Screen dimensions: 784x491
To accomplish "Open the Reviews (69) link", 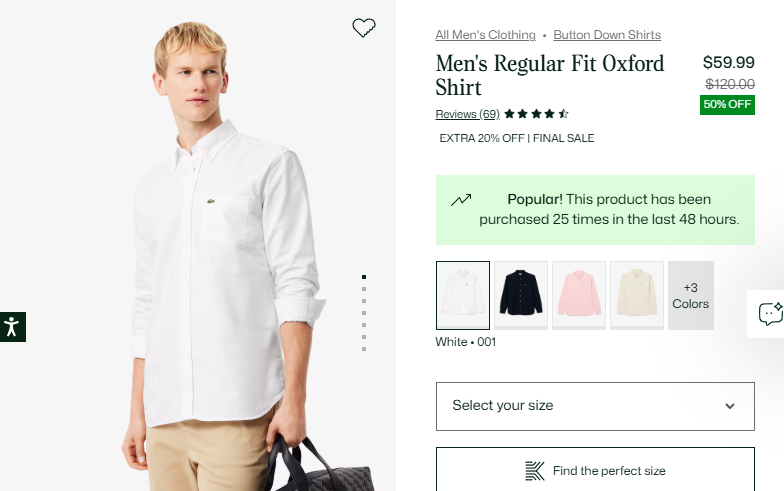I will click(468, 114).
